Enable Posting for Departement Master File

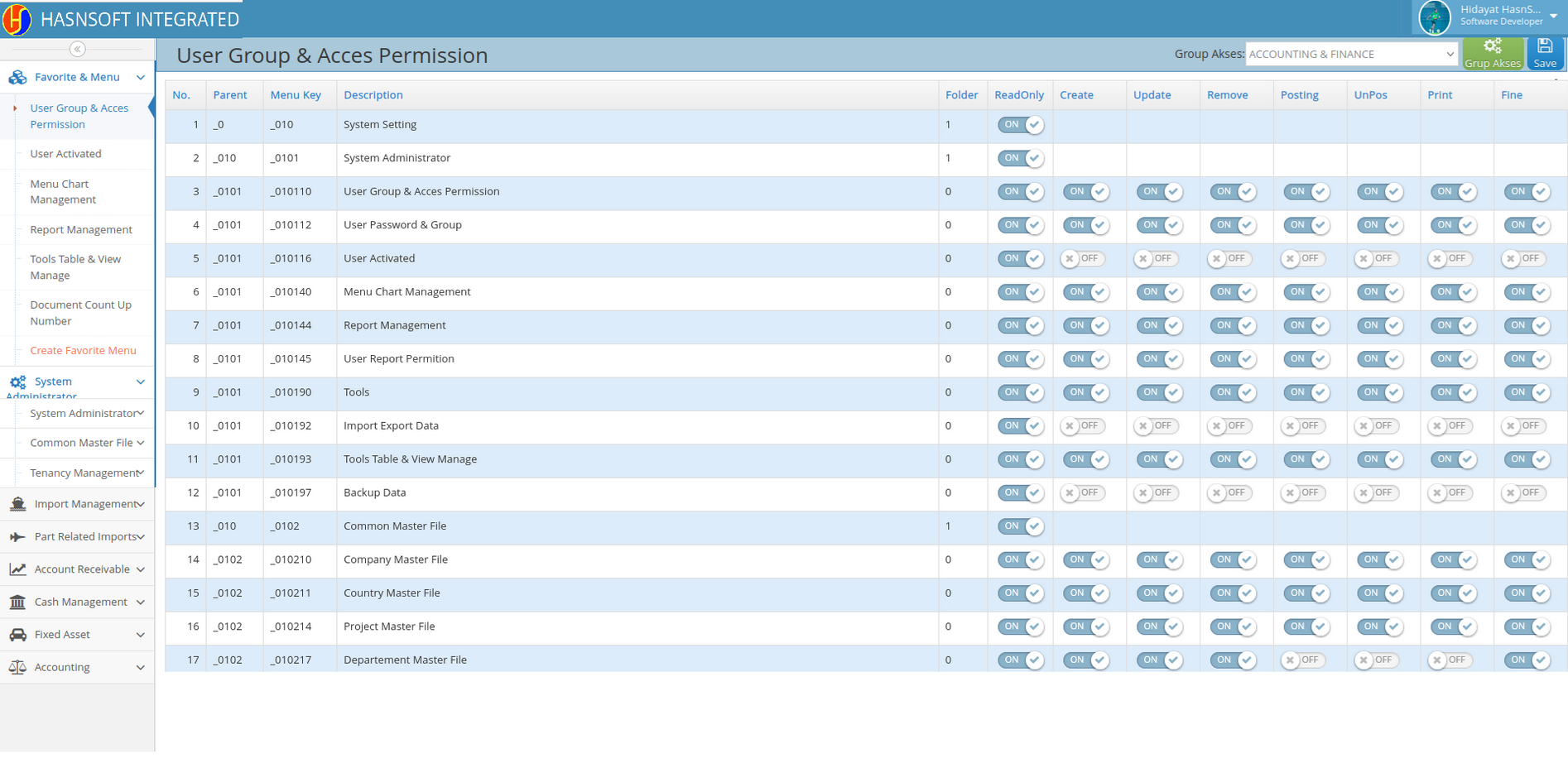click(1302, 660)
